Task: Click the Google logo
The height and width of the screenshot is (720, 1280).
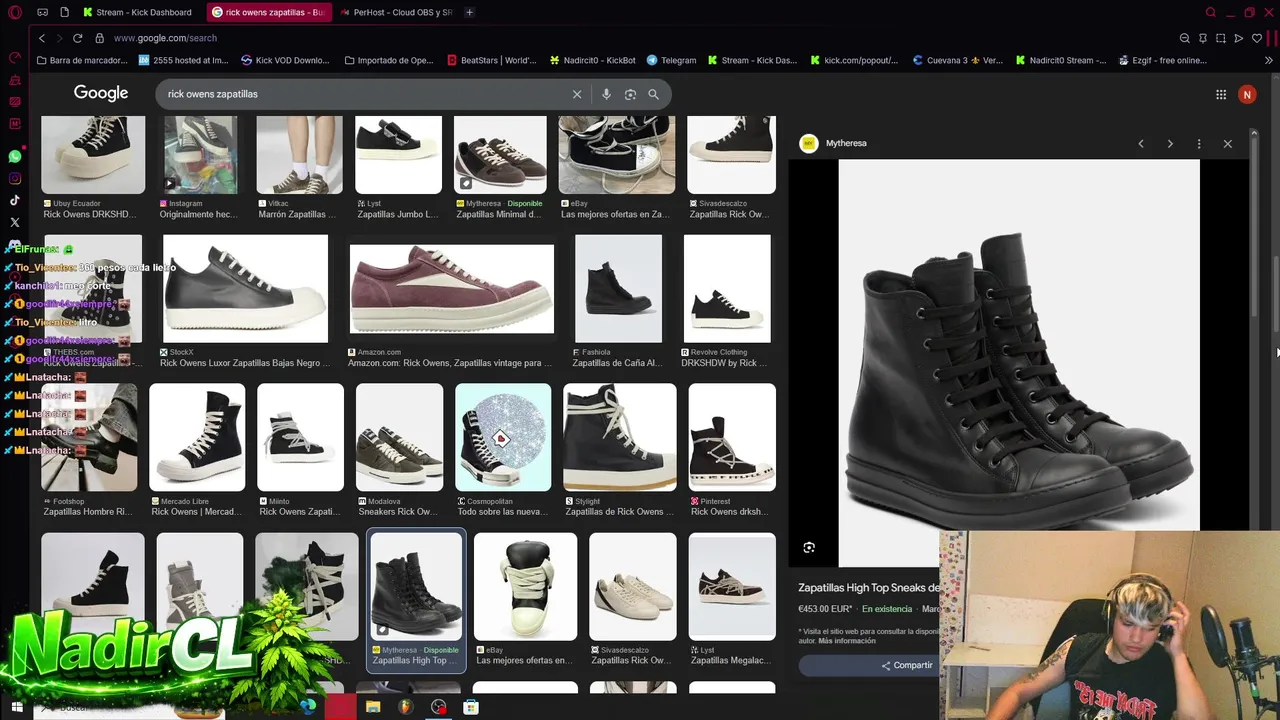Action: (101, 93)
